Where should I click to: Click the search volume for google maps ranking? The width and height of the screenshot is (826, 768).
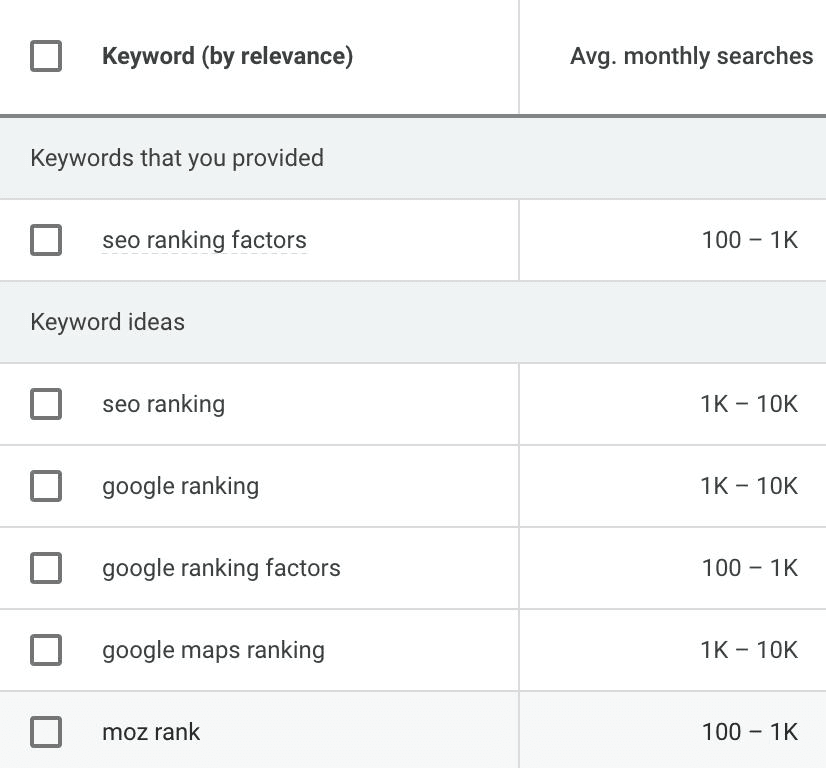748,650
